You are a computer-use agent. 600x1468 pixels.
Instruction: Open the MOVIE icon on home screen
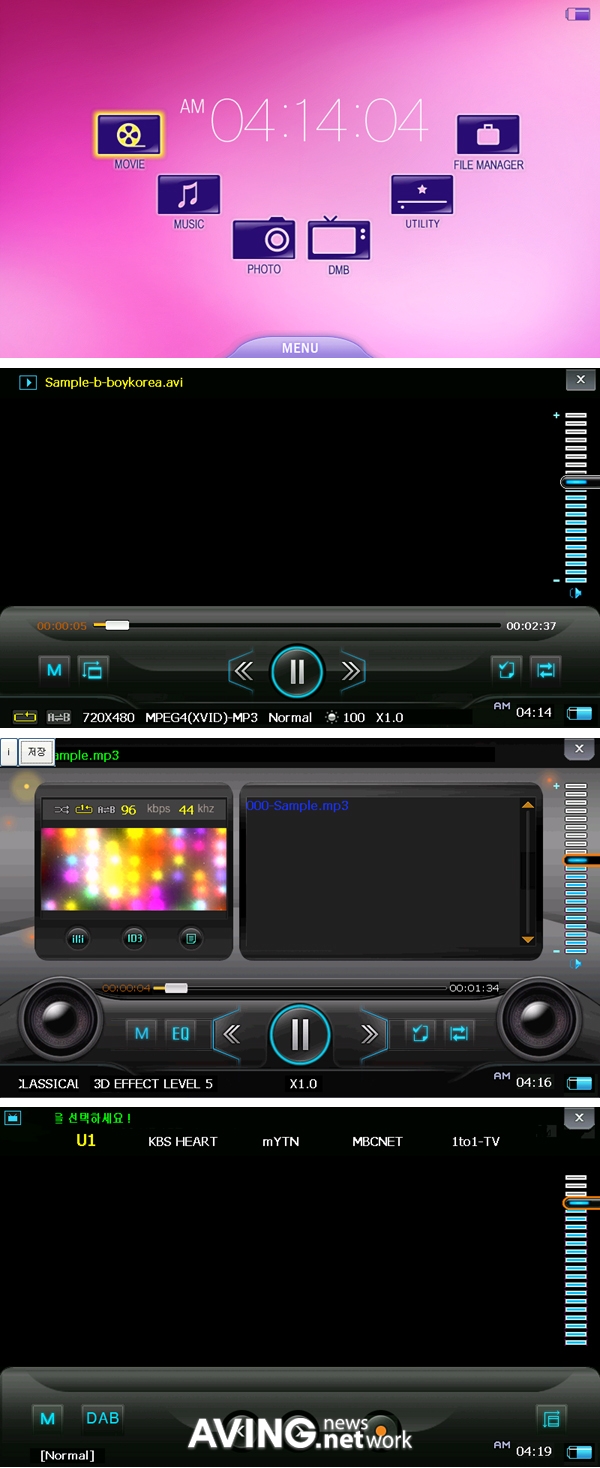coord(129,135)
